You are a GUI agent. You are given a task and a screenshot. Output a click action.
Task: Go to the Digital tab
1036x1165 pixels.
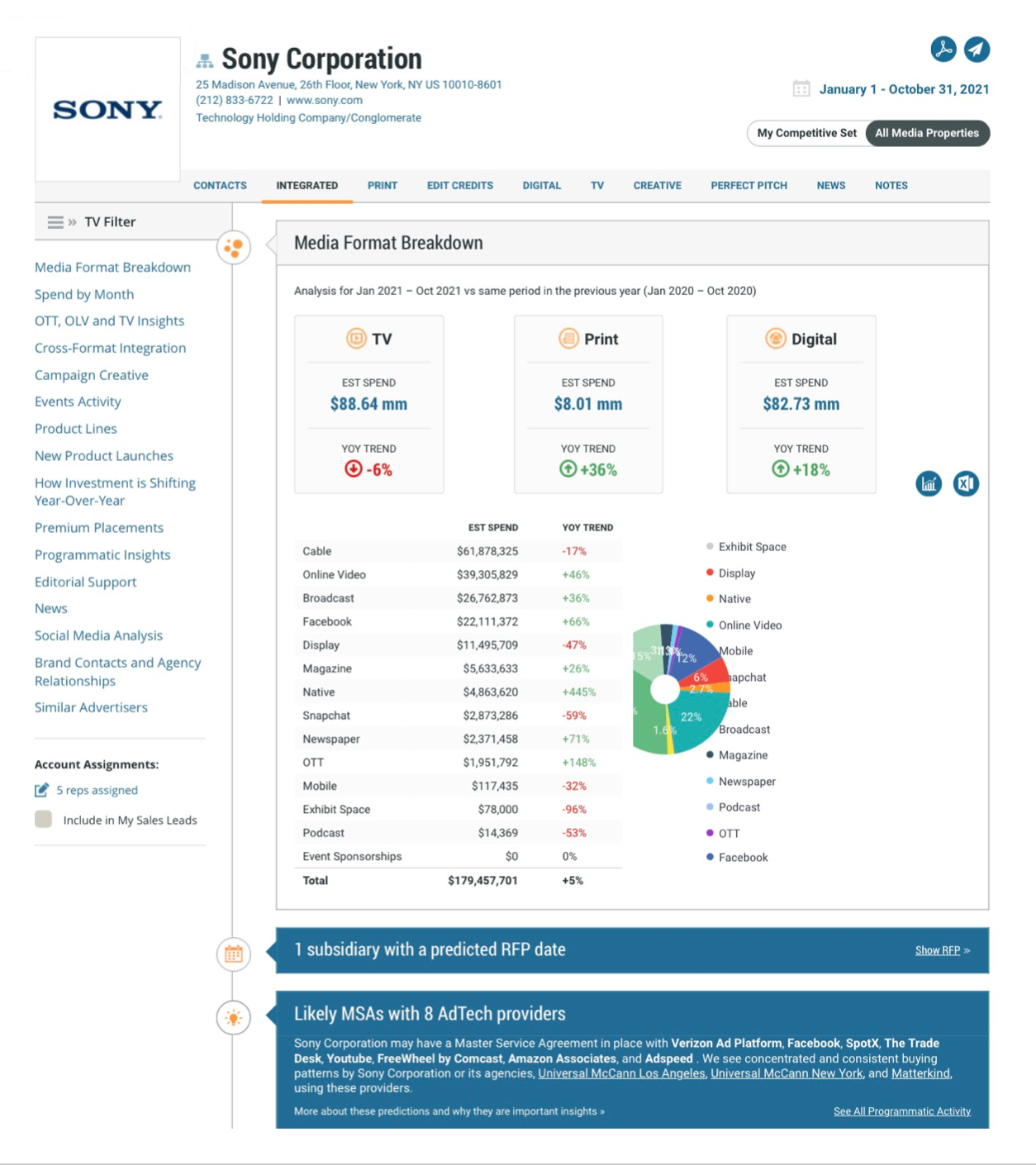pyautogui.click(x=542, y=186)
